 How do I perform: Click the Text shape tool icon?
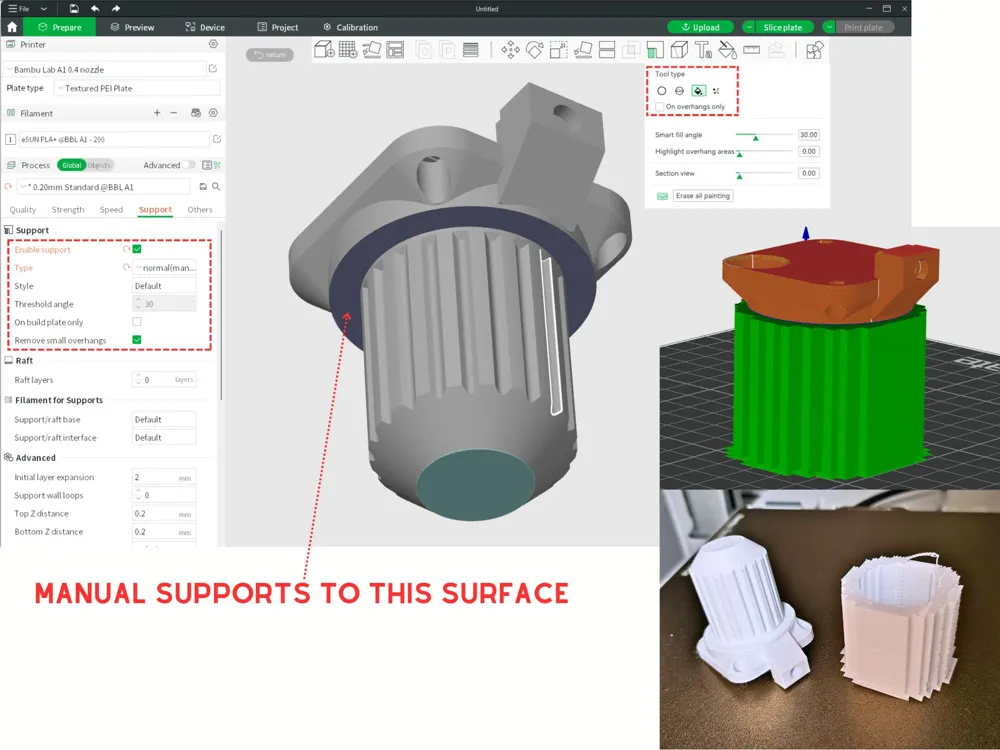[703, 50]
